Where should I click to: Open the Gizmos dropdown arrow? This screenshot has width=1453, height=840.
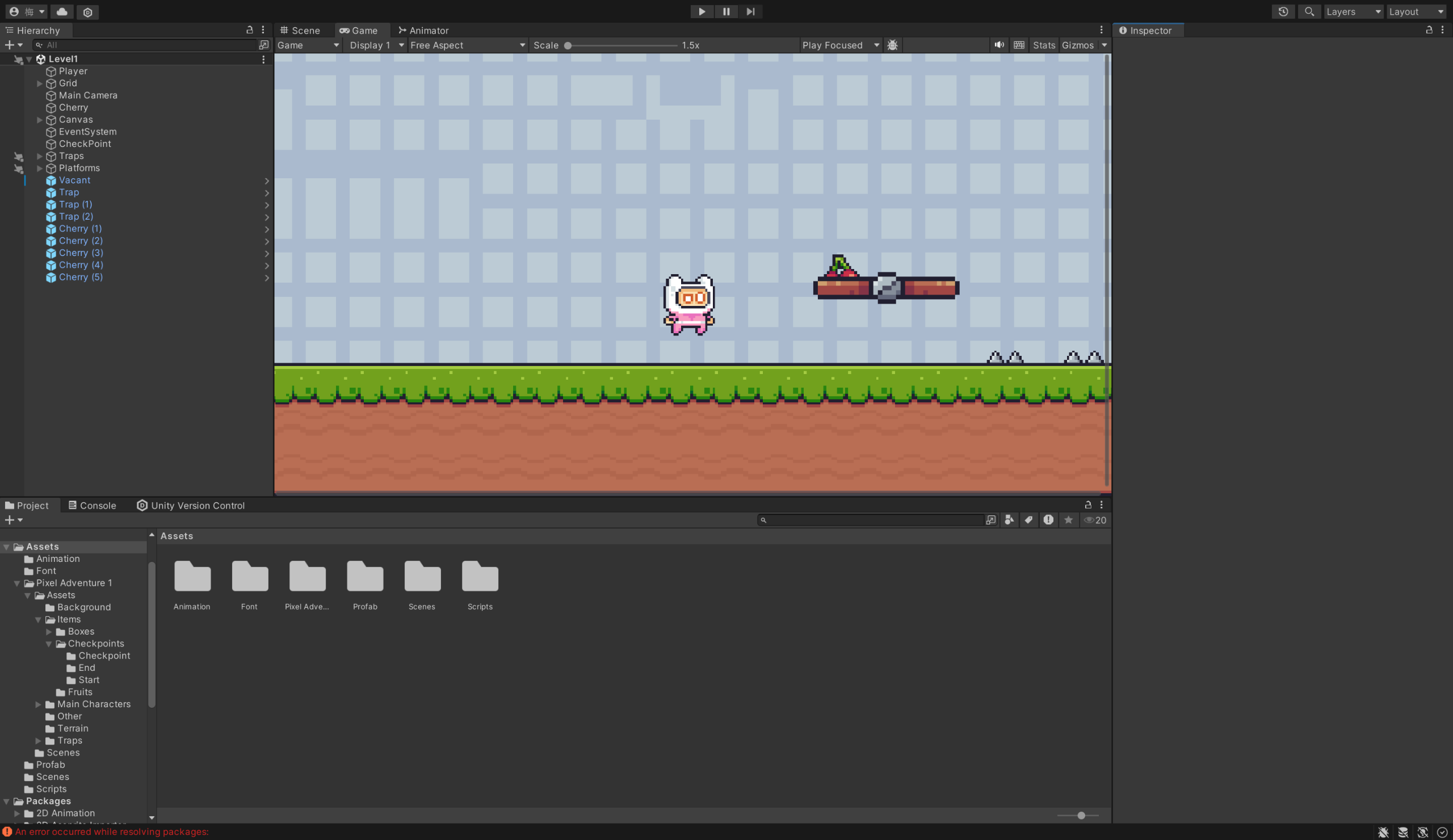1104,45
